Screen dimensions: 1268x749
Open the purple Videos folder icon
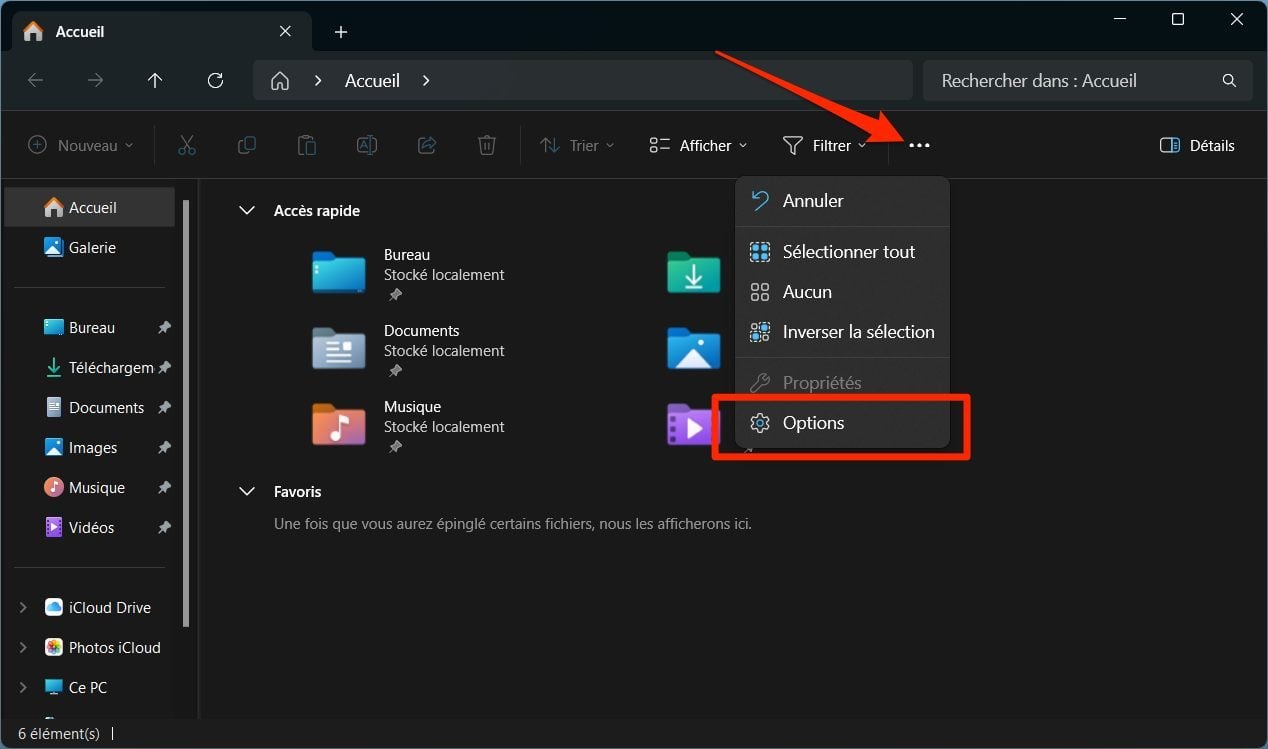692,424
